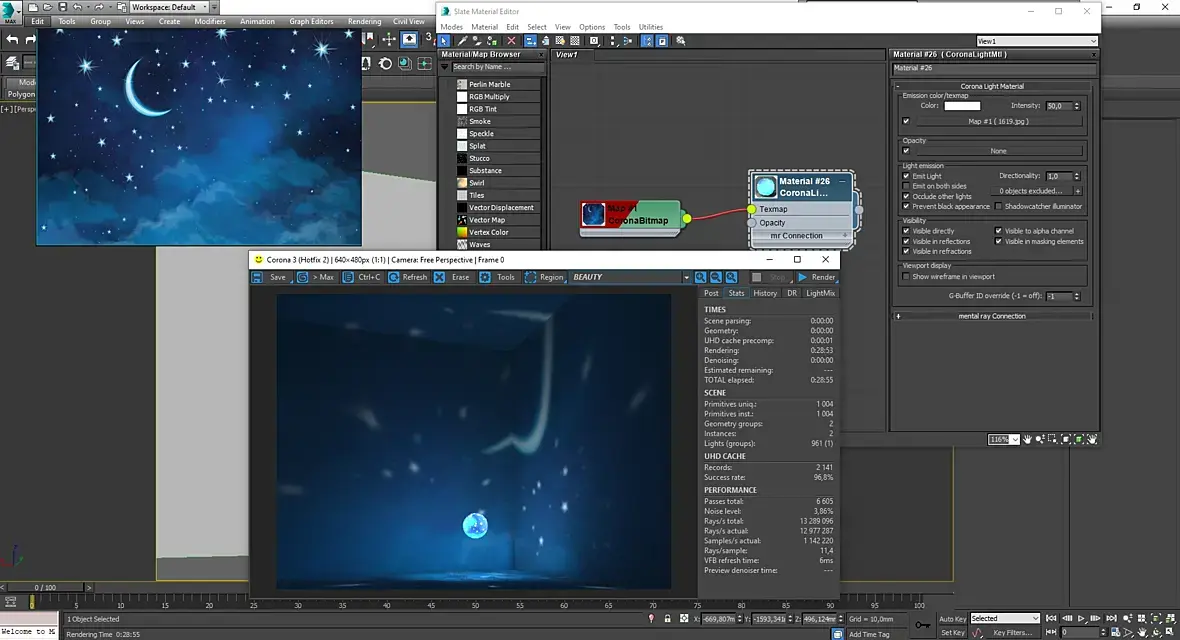Toggle the Emit Light checkbox
This screenshot has width=1180, height=640.
tap(906, 176)
